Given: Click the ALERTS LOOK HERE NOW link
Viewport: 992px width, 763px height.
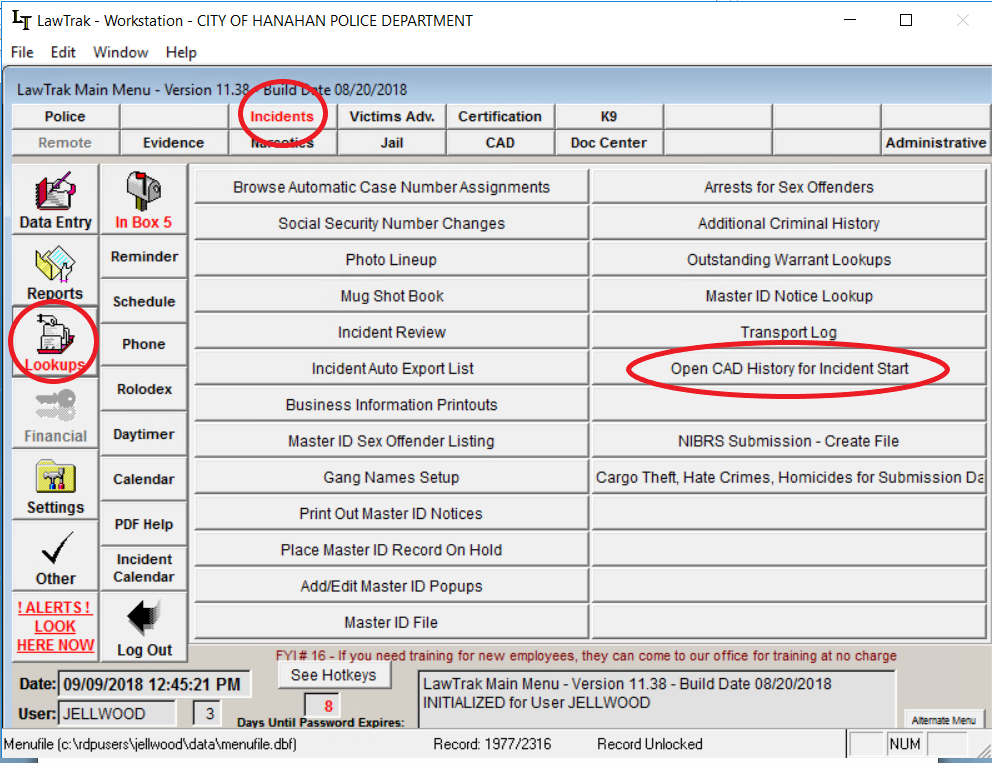Looking at the screenshot, I should click(55, 626).
